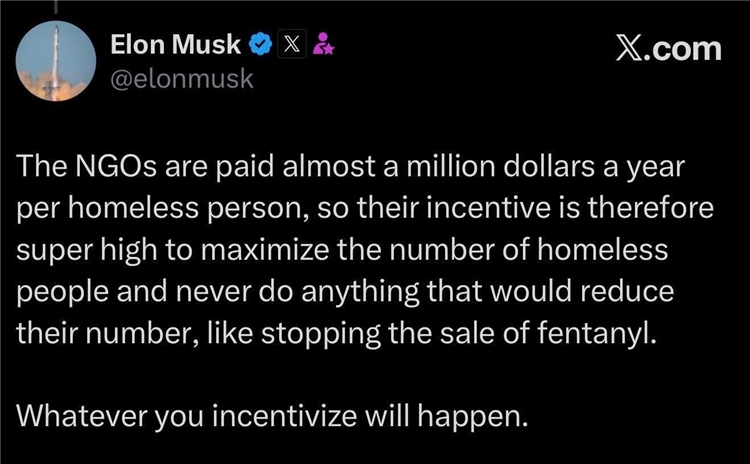Click the X affiliation badge beside name
Viewport: 750px width, 464px height.
tap(291, 45)
